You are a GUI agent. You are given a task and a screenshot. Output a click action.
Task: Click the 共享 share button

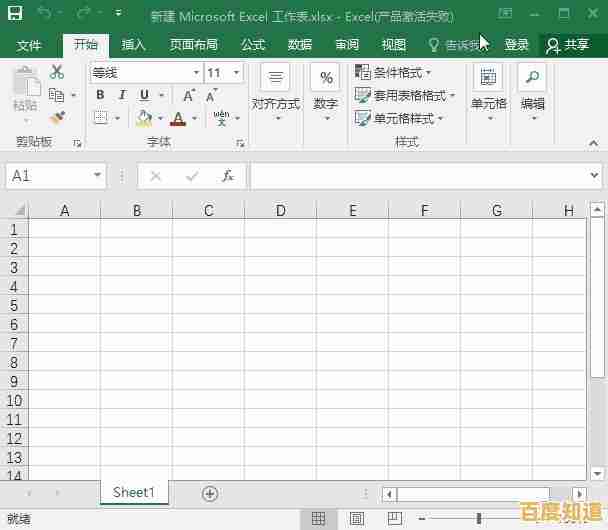pos(568,45)
